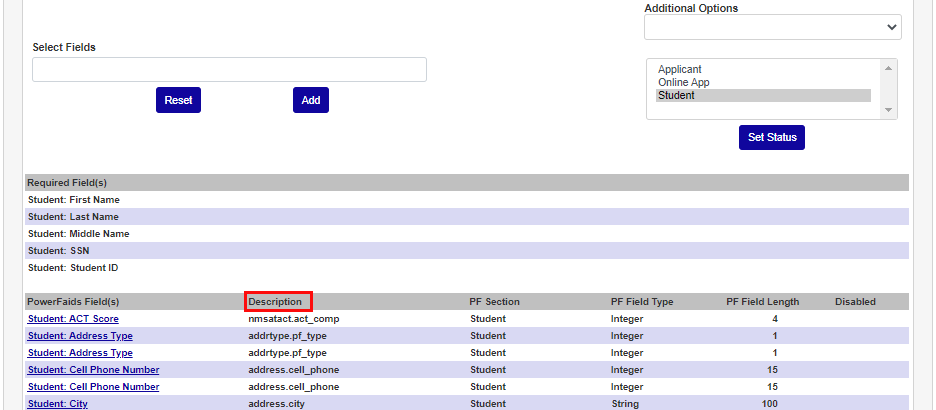Click the Reset button

tap(178, 100)
